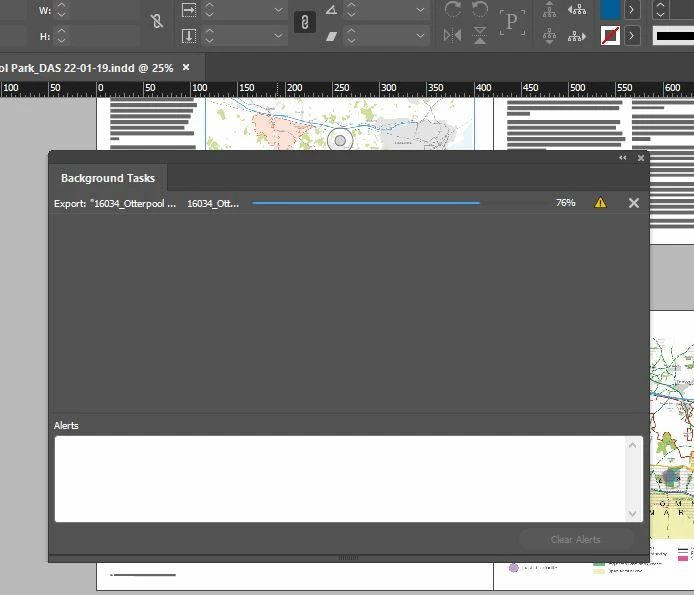Adjust the stroke weight stepper
The image size is (694, 595).
(660, 9)
